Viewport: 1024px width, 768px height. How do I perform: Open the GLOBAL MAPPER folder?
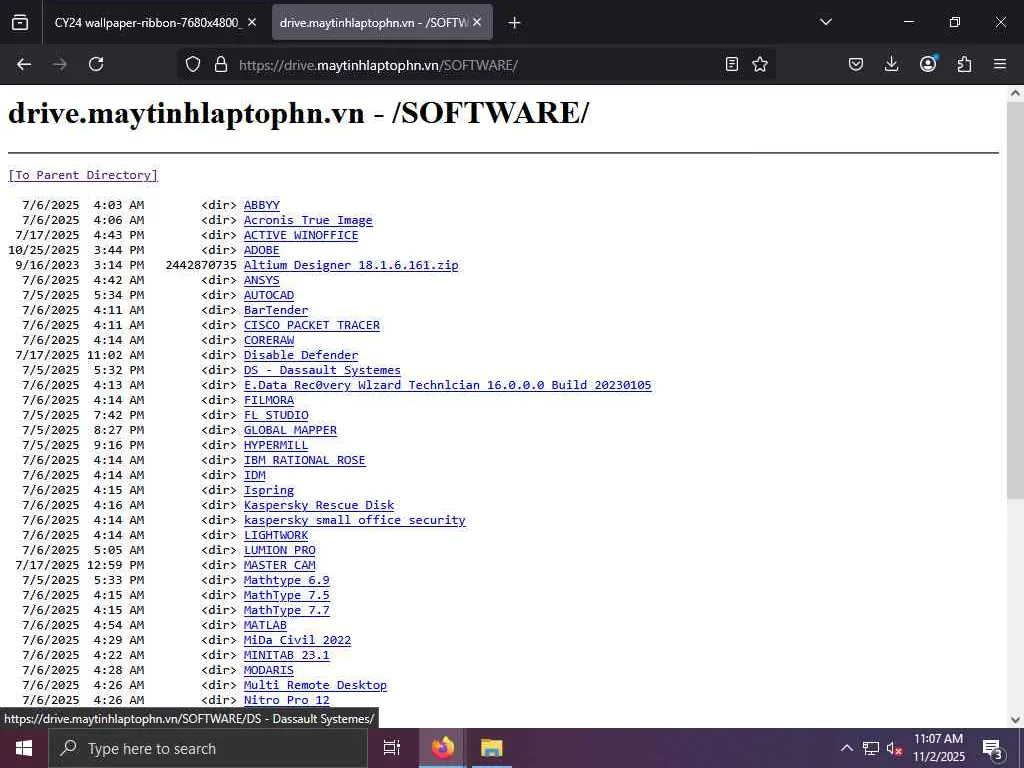pos(291,430)
